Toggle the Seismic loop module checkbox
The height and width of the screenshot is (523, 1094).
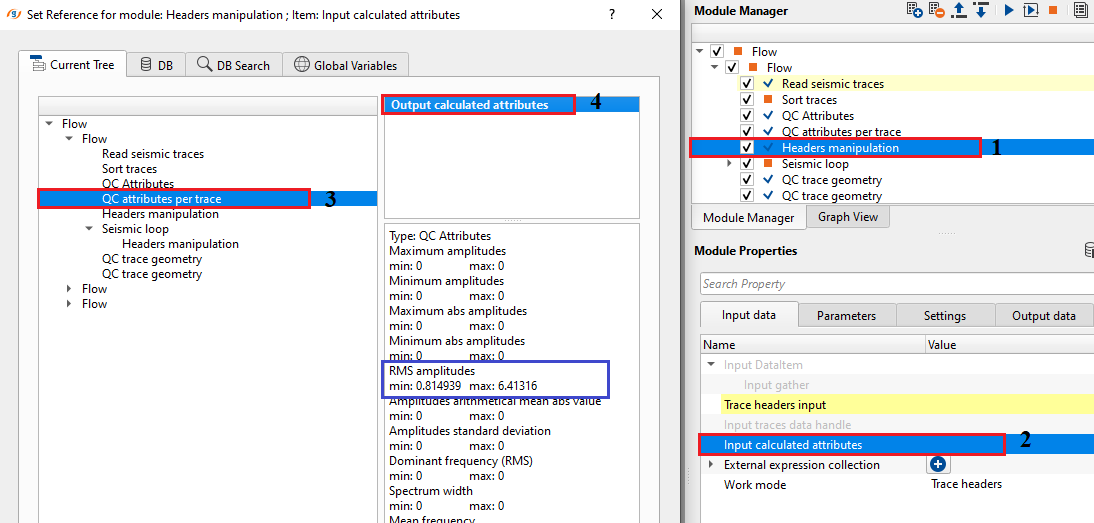pyautogui.click(x=747, y=164)
